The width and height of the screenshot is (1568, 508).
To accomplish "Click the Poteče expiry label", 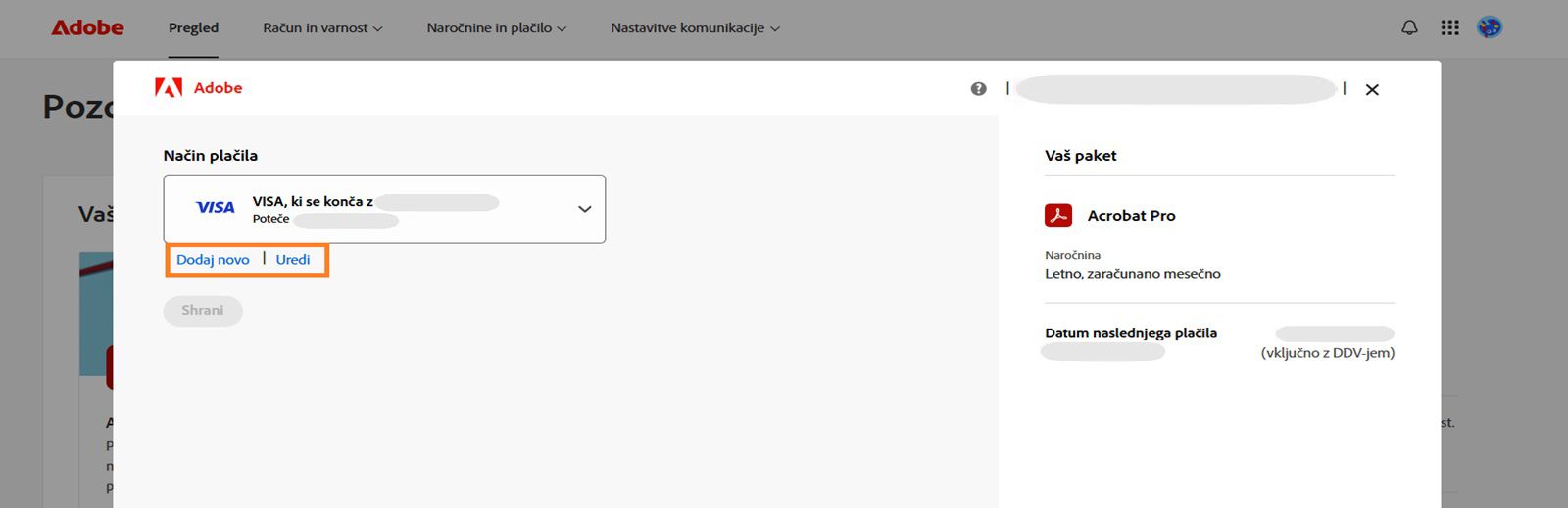I will pos(270,219).
